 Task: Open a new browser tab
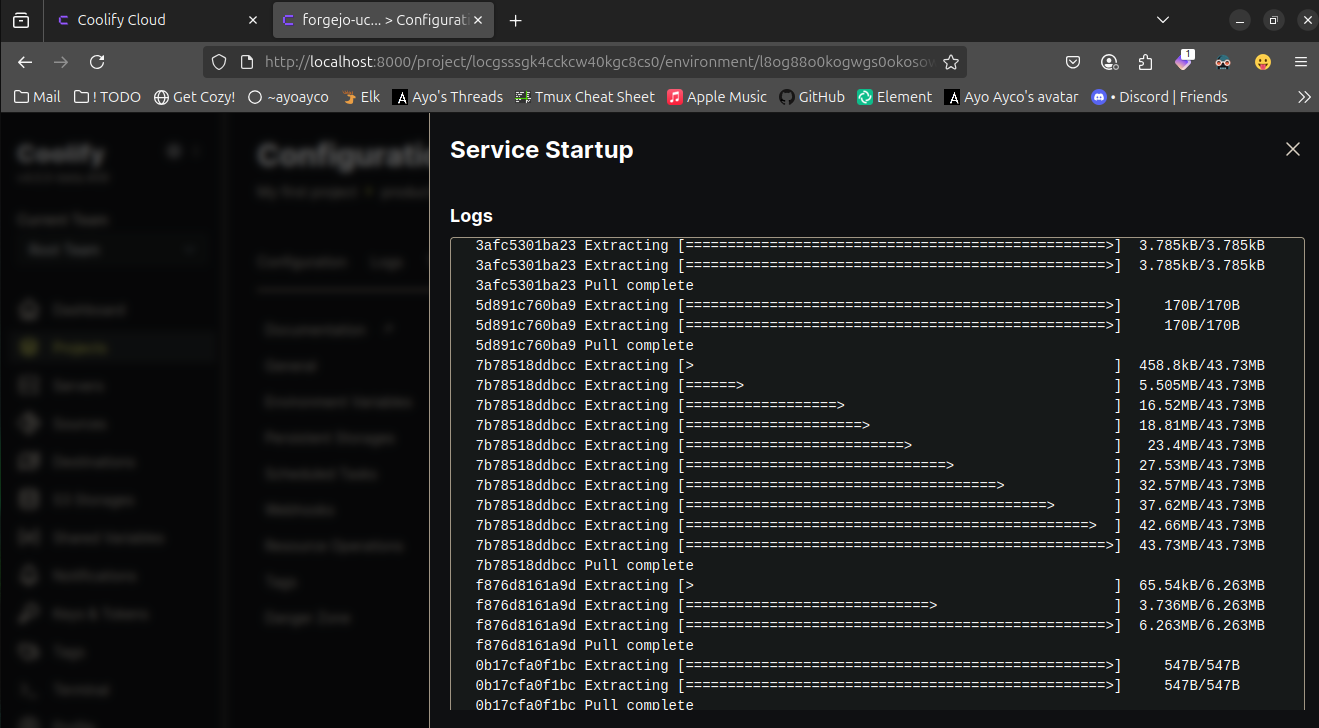click(x=516, y=20)
